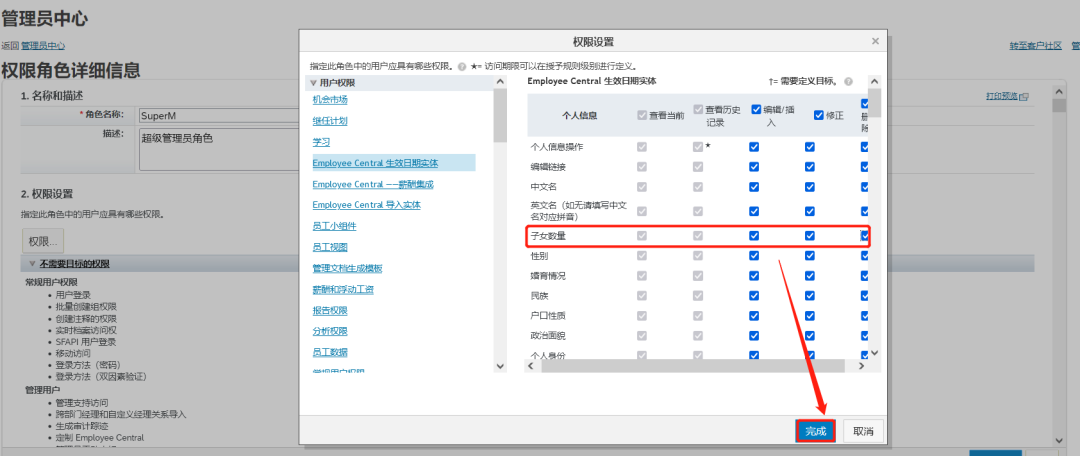Toggle 编辑/插入 checkbox for 政治面貌

[x=754, y=335]
